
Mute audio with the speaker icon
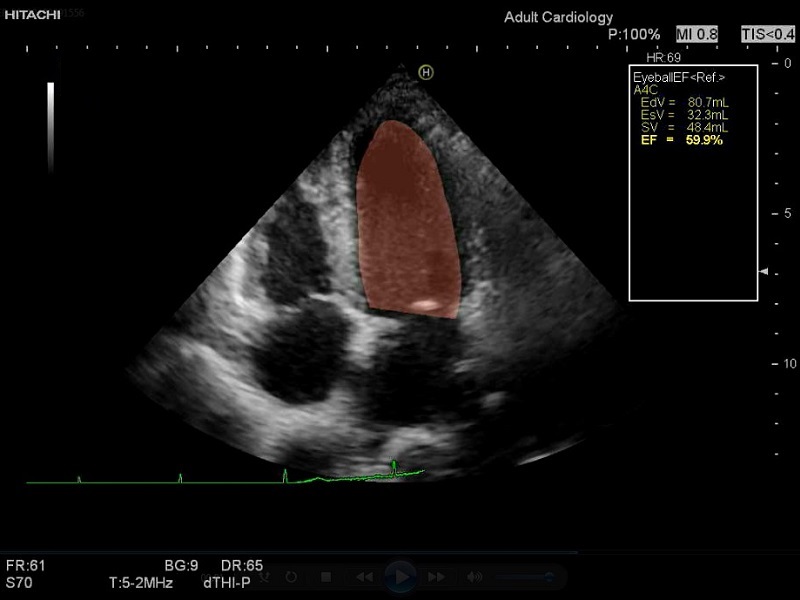[475, 577]
